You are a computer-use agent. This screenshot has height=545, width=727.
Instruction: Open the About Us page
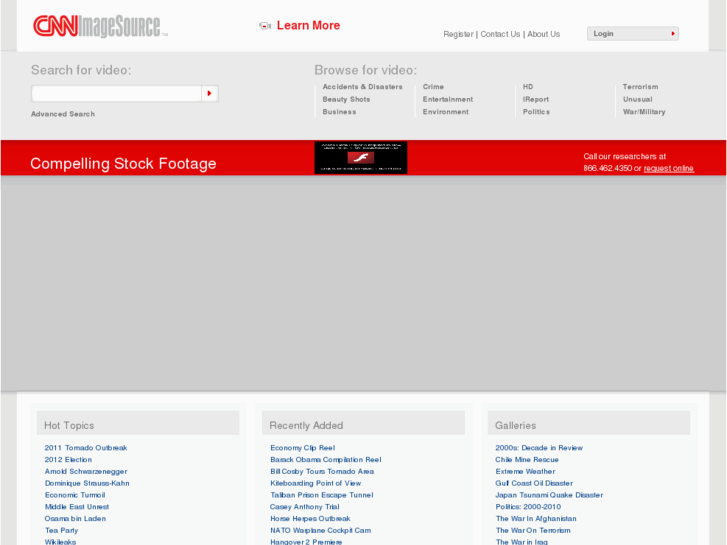click(543, 34)
